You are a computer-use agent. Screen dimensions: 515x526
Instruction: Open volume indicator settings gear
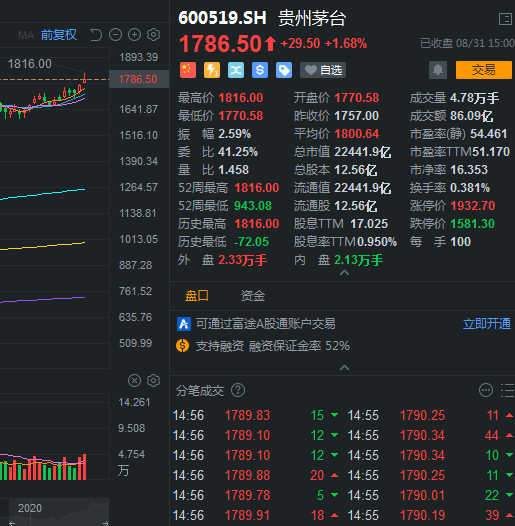point(154,381)
